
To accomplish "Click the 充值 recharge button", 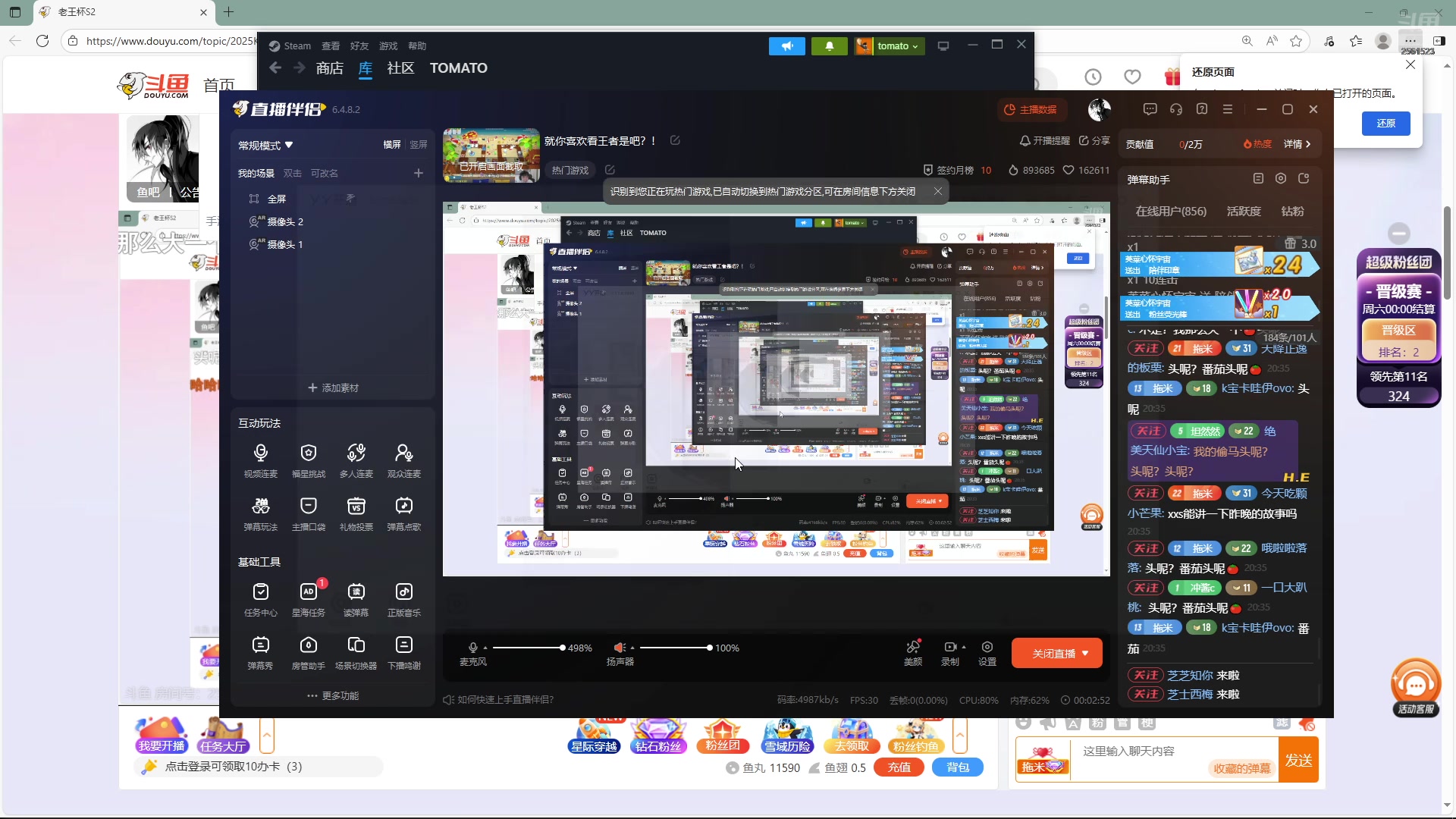I will 899,767.
